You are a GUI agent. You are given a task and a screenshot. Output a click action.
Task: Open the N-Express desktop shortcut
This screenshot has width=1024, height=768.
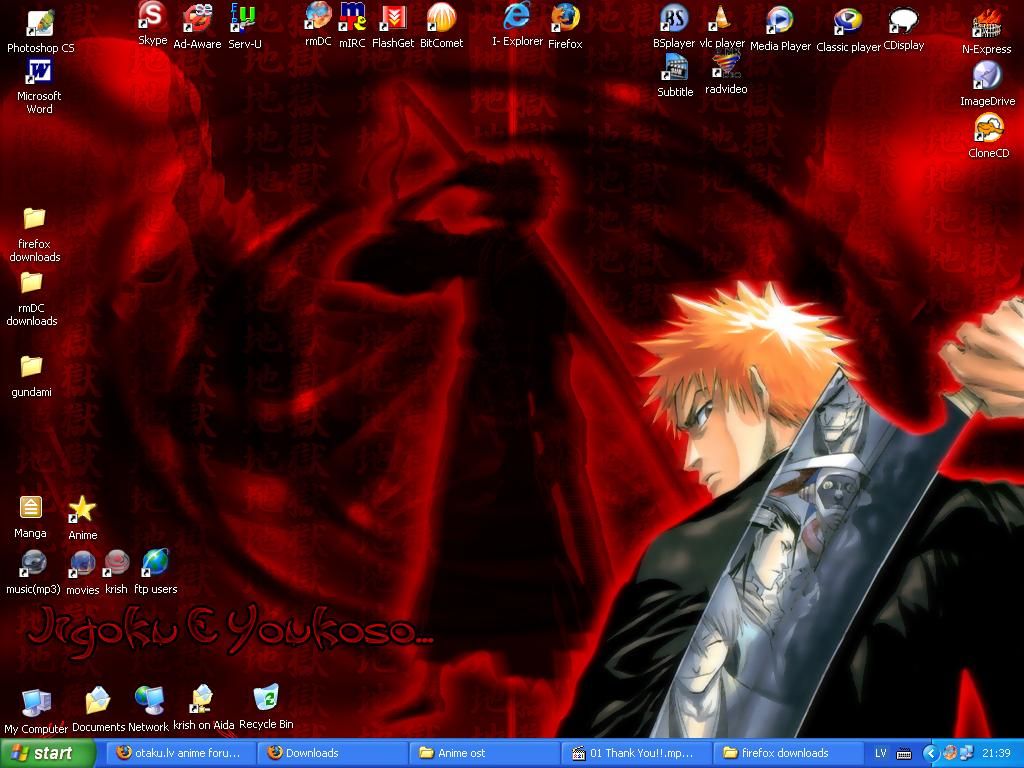pos(987,24)
